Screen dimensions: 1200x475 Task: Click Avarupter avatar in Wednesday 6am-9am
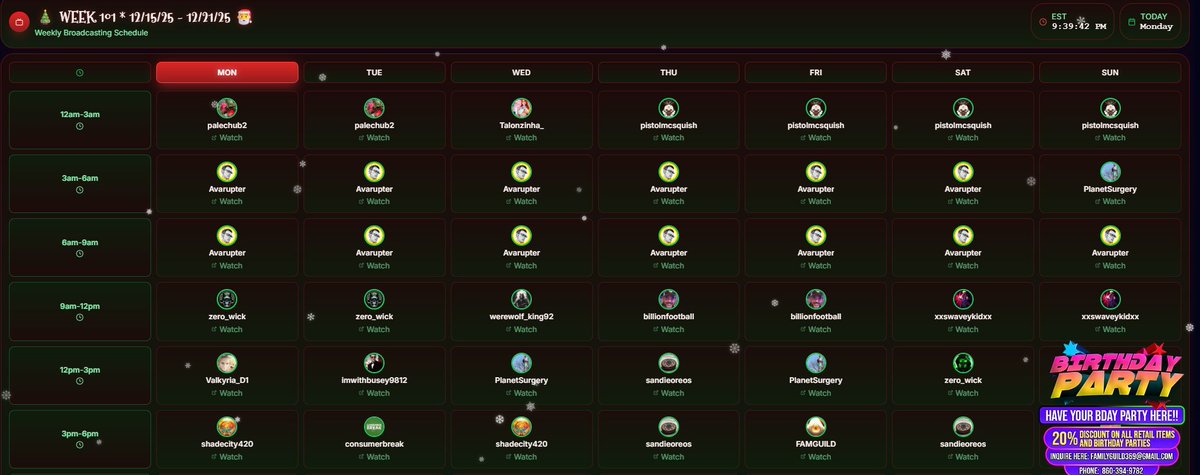click(x=521, y=235)
